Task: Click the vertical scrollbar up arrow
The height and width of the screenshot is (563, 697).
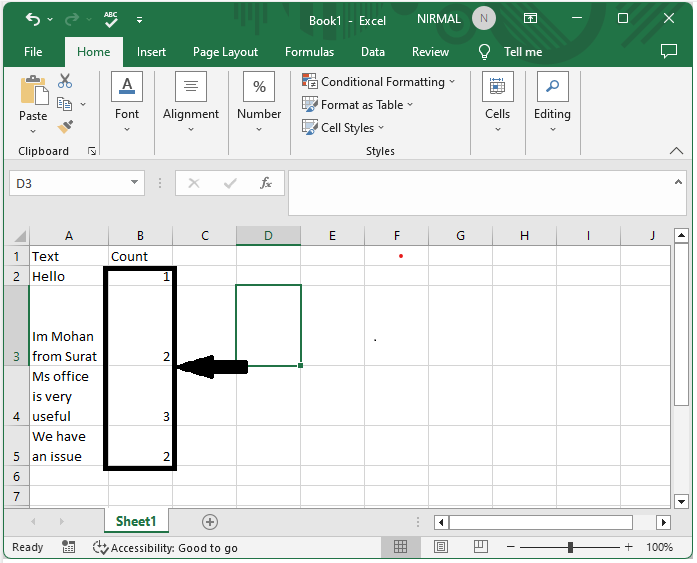Action: click(x=681, y=236)
